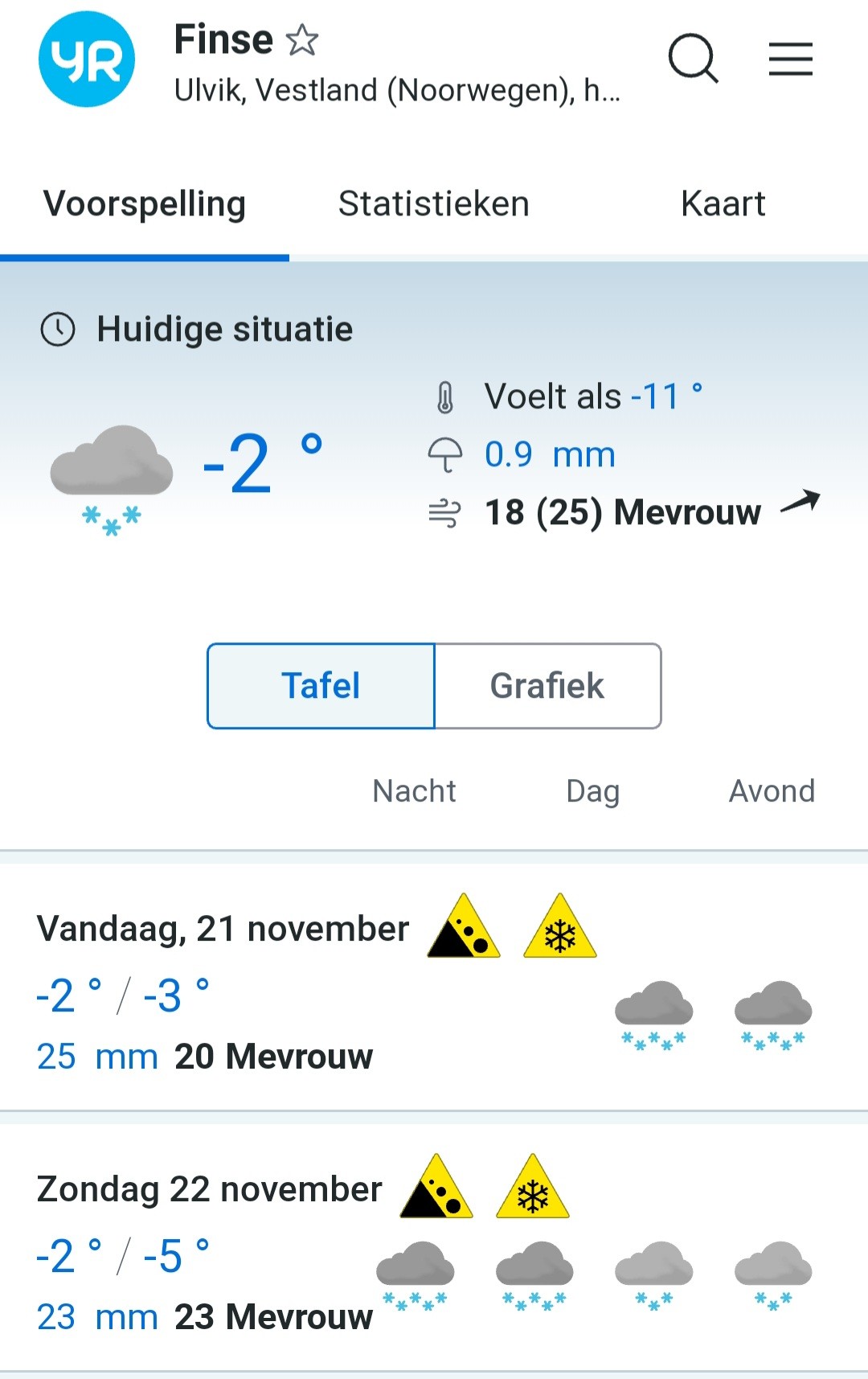
Task: Switch to Tafel view
Action: tap(321, 686)
